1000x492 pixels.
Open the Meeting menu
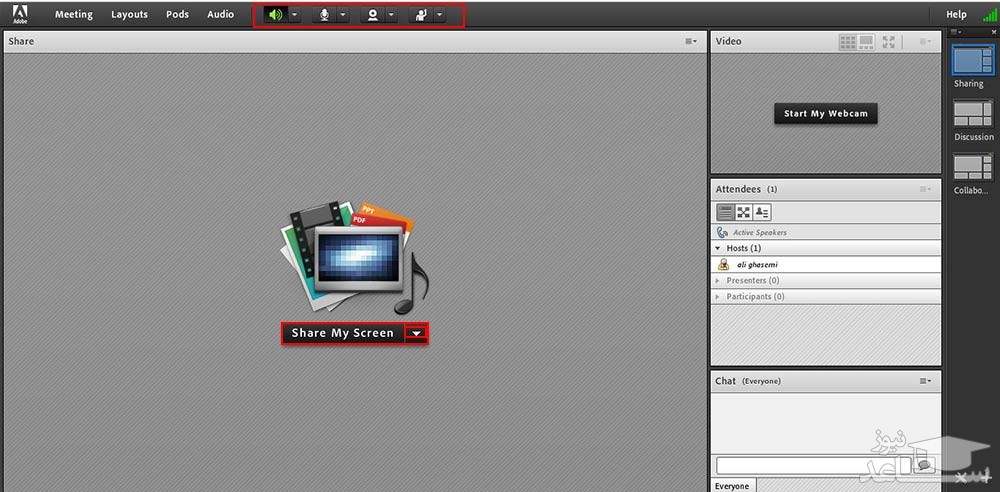pyautogui.click(x=73, y=15)
